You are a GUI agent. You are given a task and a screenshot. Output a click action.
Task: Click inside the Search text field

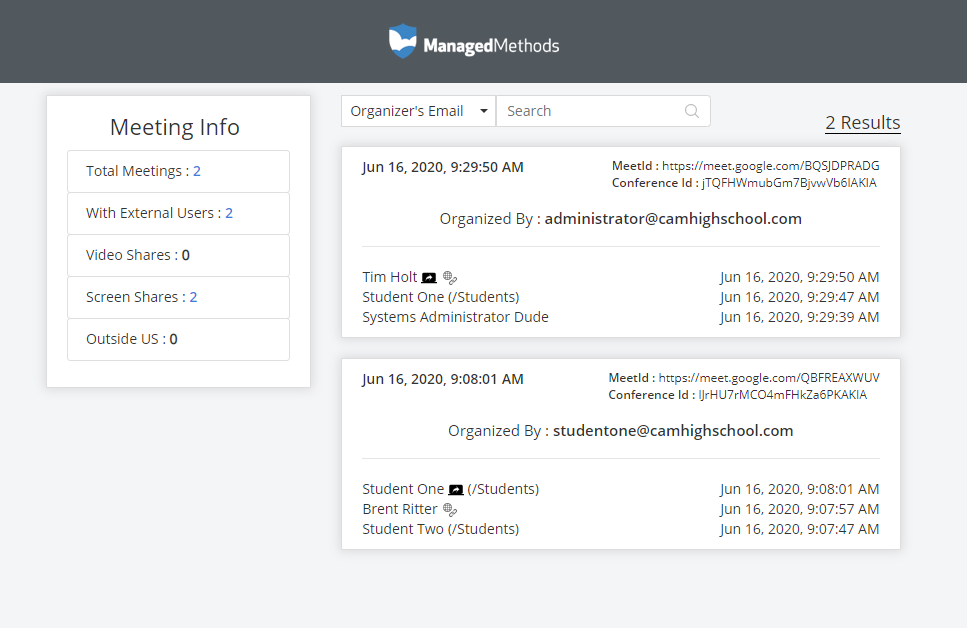click(590, 111)
